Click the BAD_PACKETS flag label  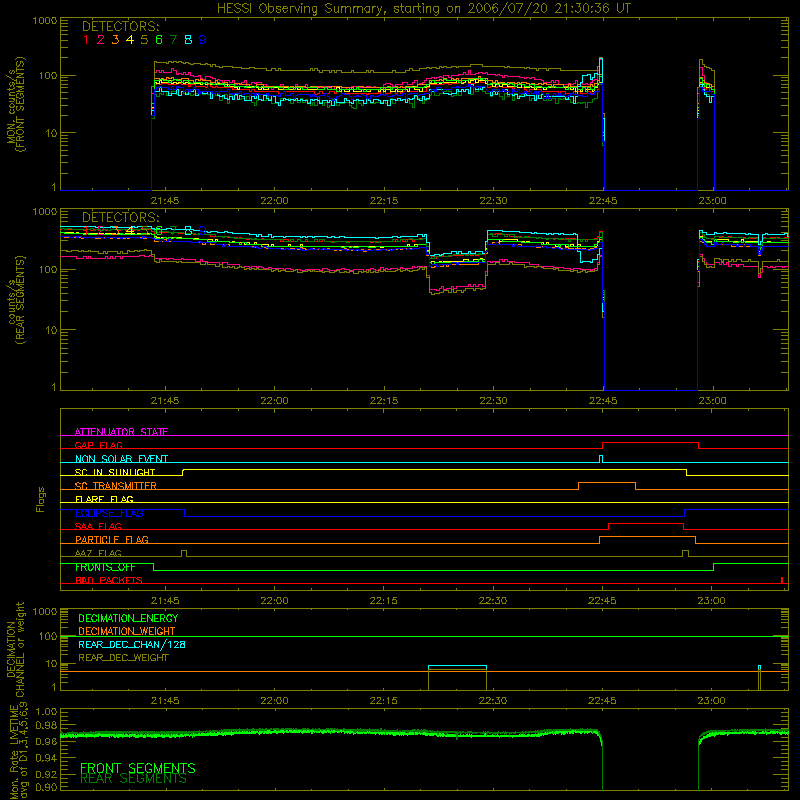click(109, 580)
